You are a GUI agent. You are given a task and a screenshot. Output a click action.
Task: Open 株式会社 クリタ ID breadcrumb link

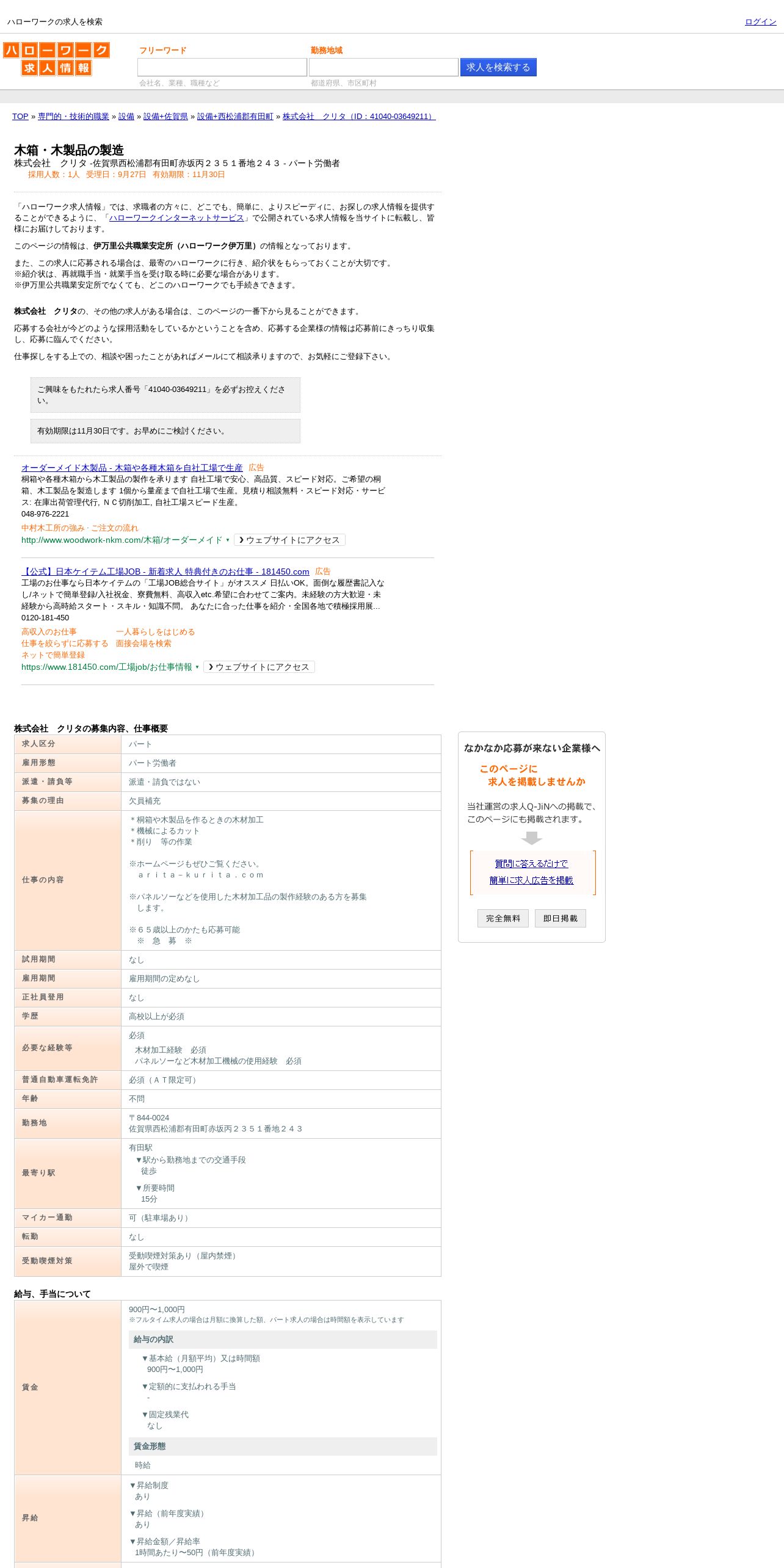(359, 117)
